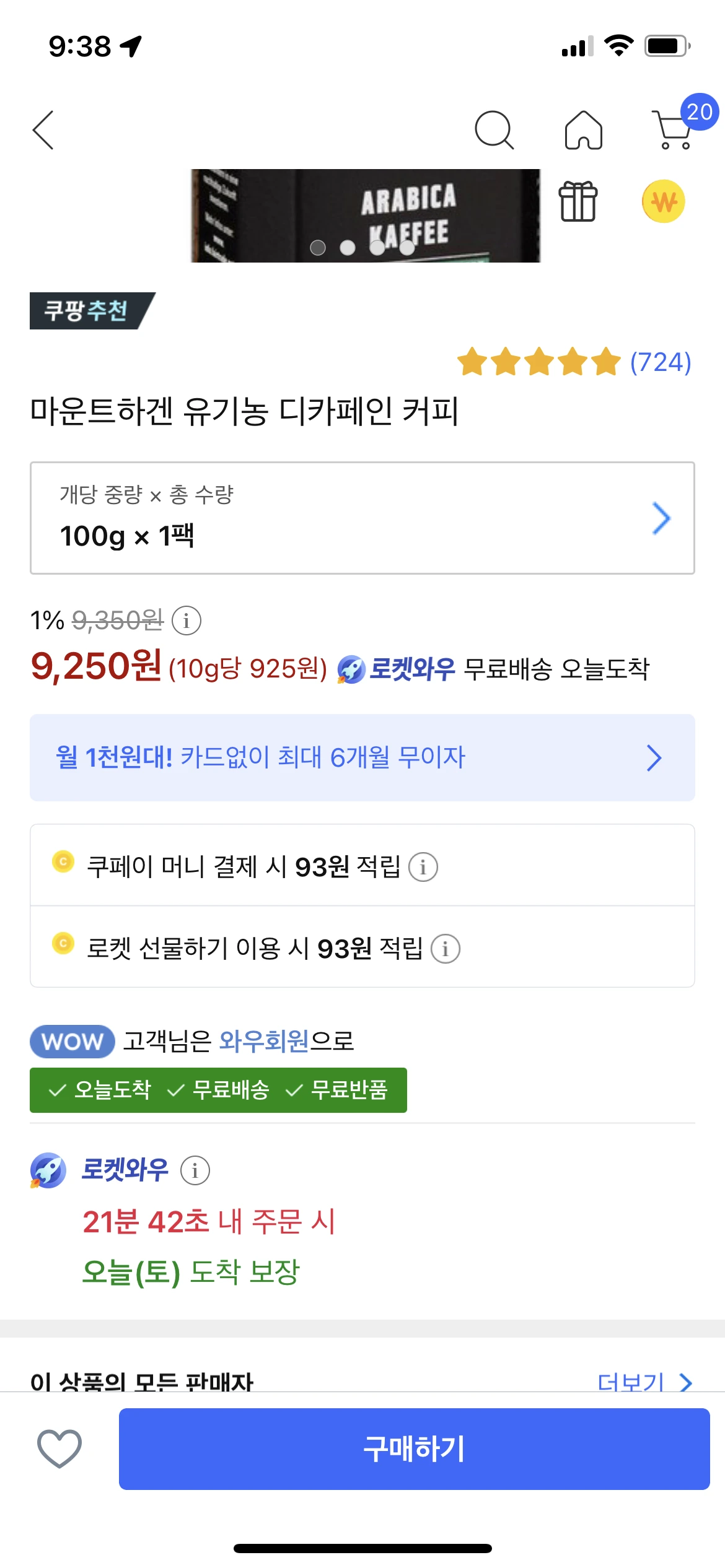
Task: Expand the 6개월 무이자 installment banner
Action: 362,757
